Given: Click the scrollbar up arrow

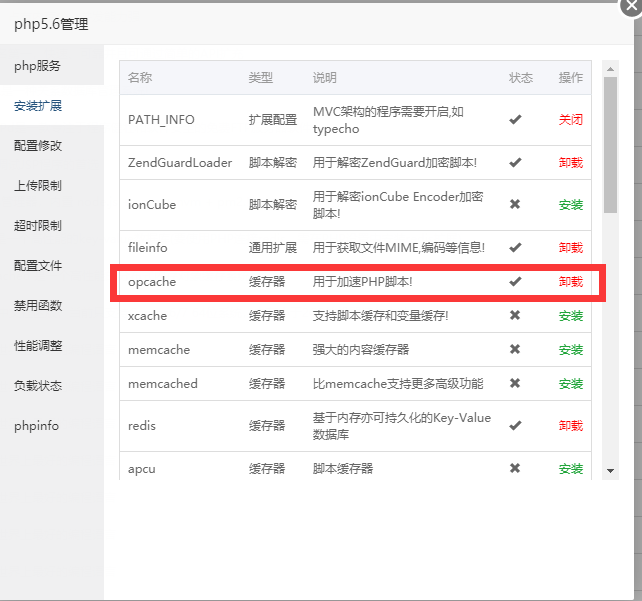Looking at the screenshot, I should [610, 69].
